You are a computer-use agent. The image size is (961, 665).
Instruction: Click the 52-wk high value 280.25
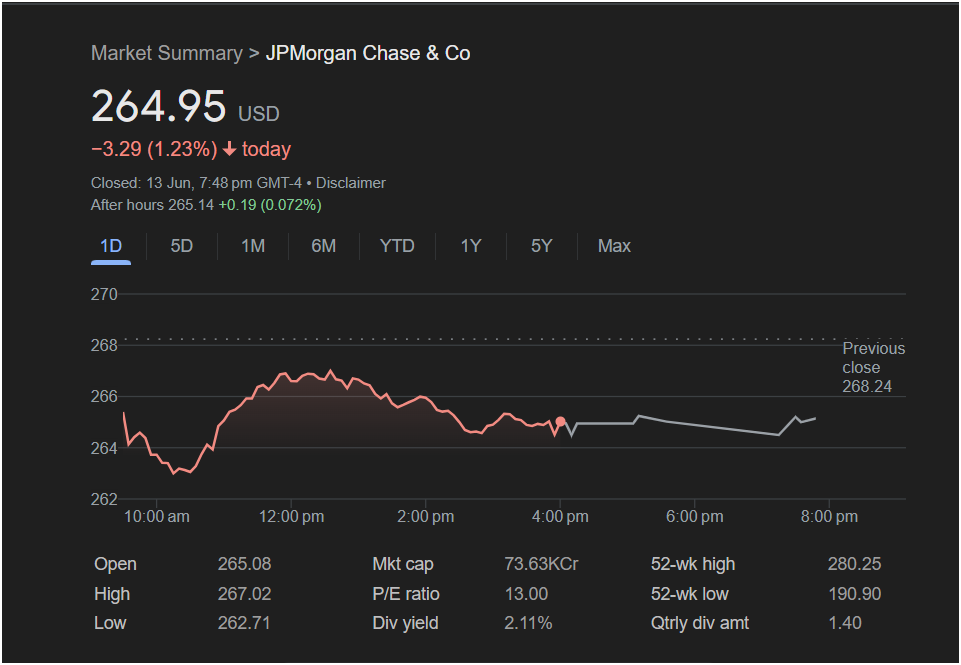click(854, 564)
